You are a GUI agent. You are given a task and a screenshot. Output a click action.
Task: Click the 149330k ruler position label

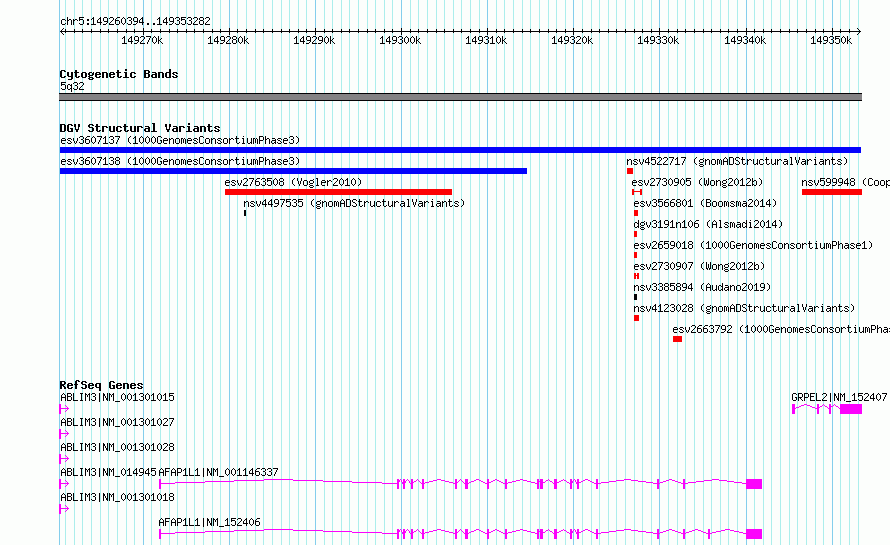coord(658,40)
